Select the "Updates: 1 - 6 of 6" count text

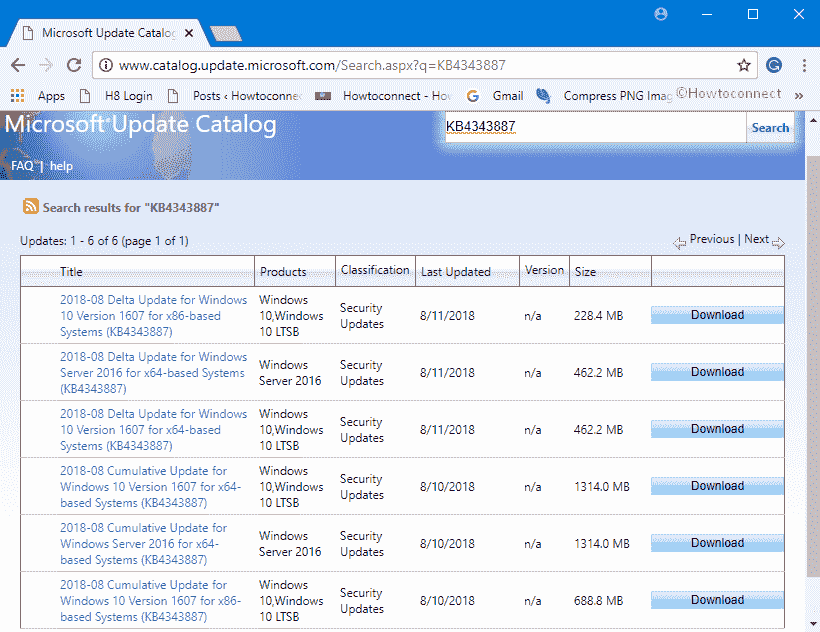pyautogui.click(x=104, y=241)
